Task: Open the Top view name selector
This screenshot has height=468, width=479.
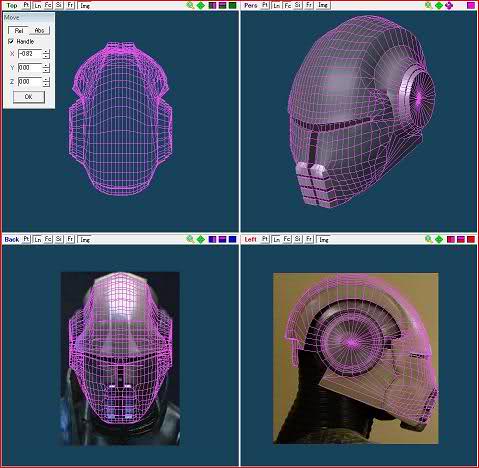Action: tap(12, 6)
